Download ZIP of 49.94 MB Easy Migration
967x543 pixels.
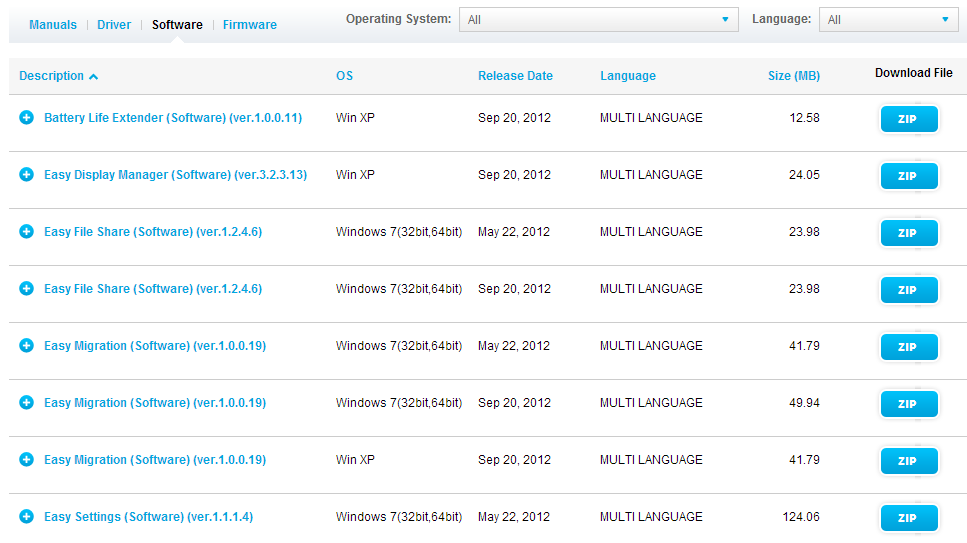pos(908,404)
